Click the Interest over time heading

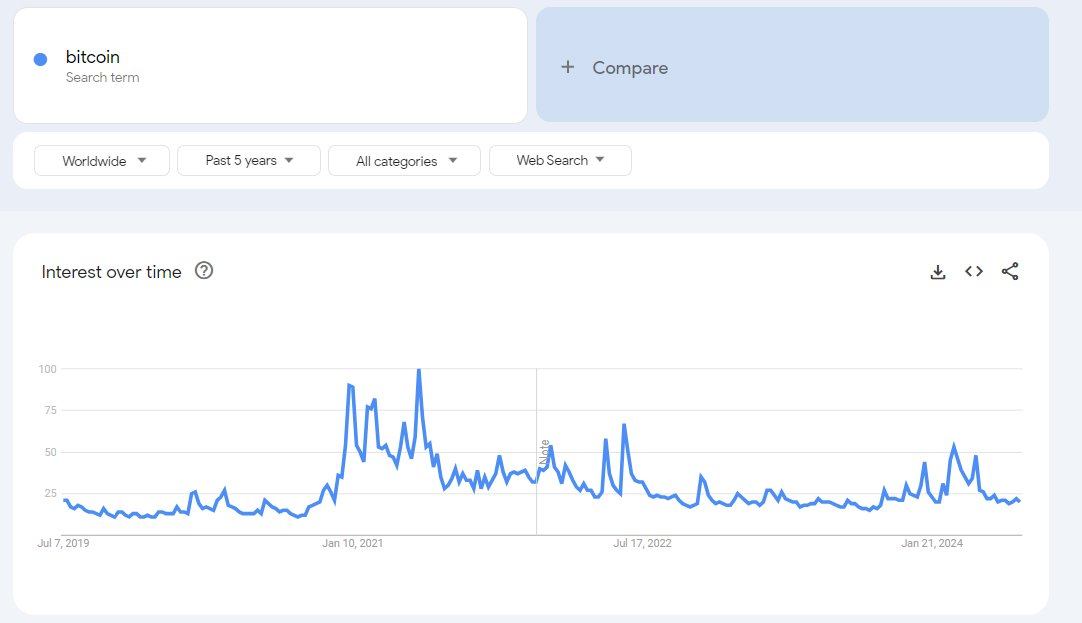[x=112, y=272]
